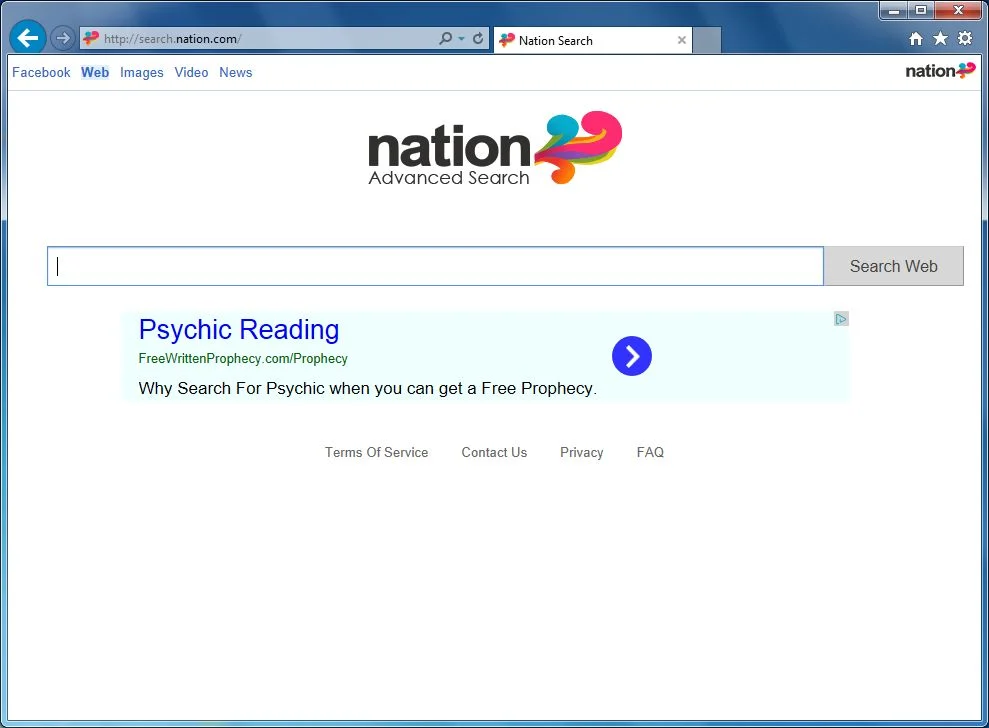Screen dimensions: 989x728
Task: Click the small nation logo at top right
Action: click(x=940, y=71)
